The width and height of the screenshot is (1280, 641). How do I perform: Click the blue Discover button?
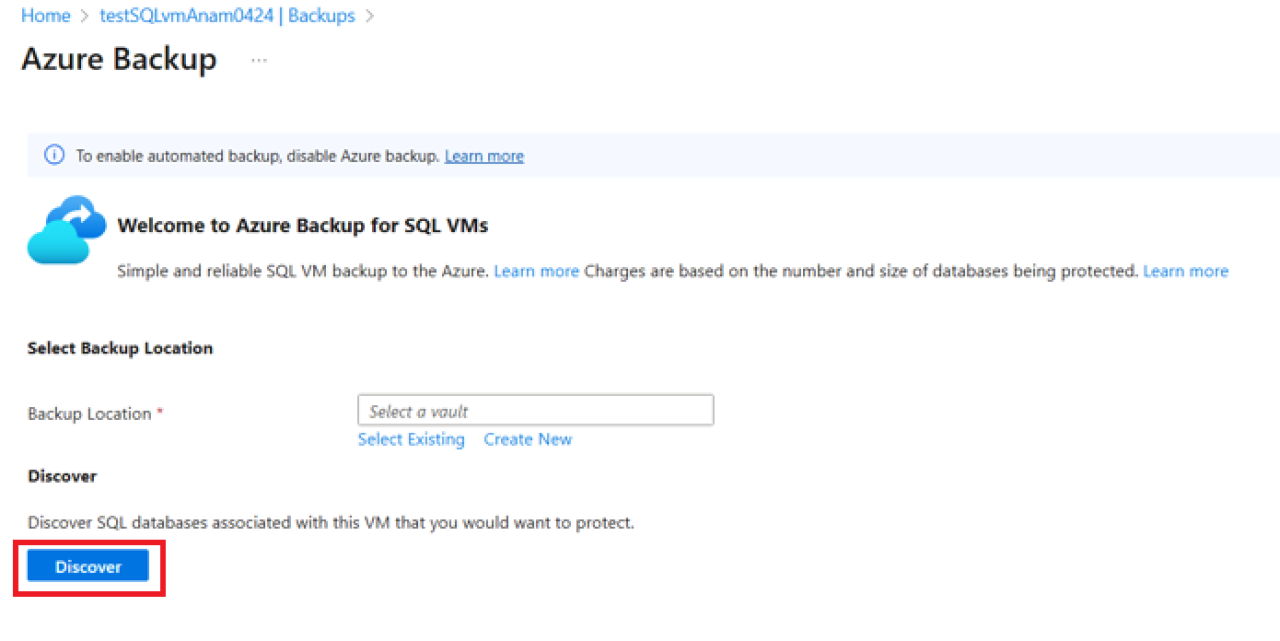(x=88, y=567)
